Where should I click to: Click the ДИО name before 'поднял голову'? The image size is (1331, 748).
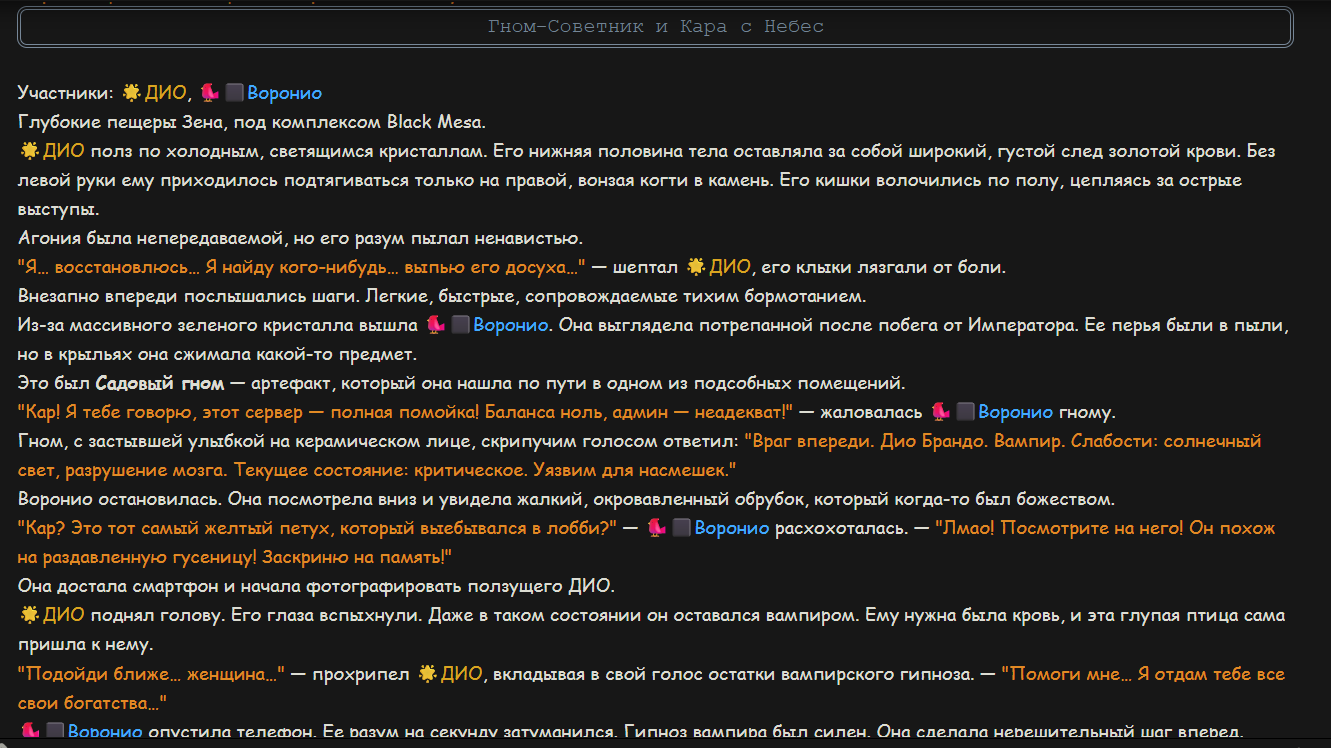pyautogui.click(x=63, y=615)
